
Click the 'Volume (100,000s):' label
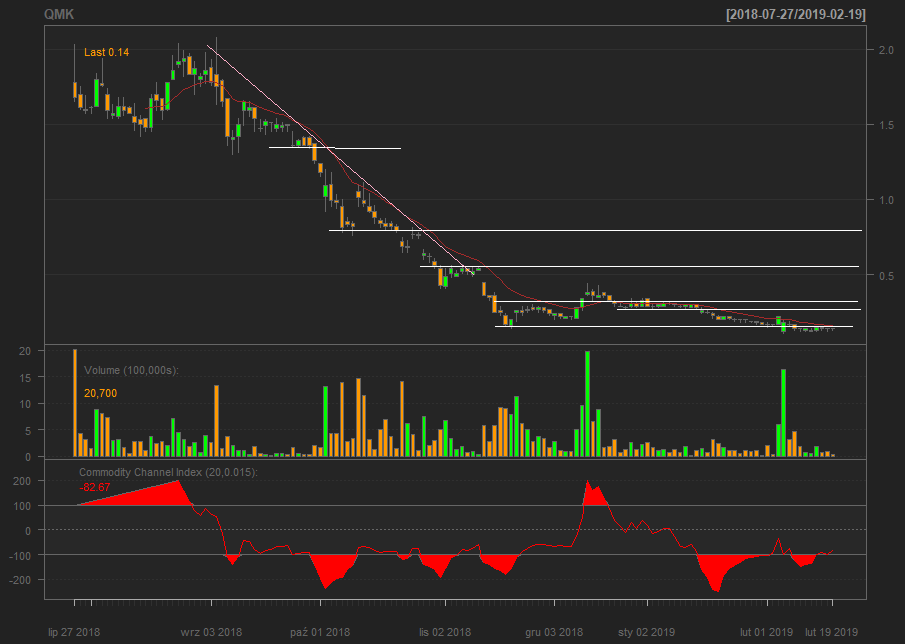(132, 370)
